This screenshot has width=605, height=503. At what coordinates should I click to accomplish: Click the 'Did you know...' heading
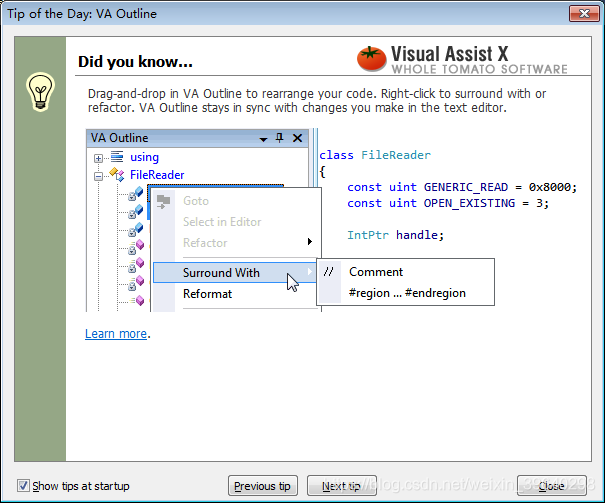tap(135, 62)
